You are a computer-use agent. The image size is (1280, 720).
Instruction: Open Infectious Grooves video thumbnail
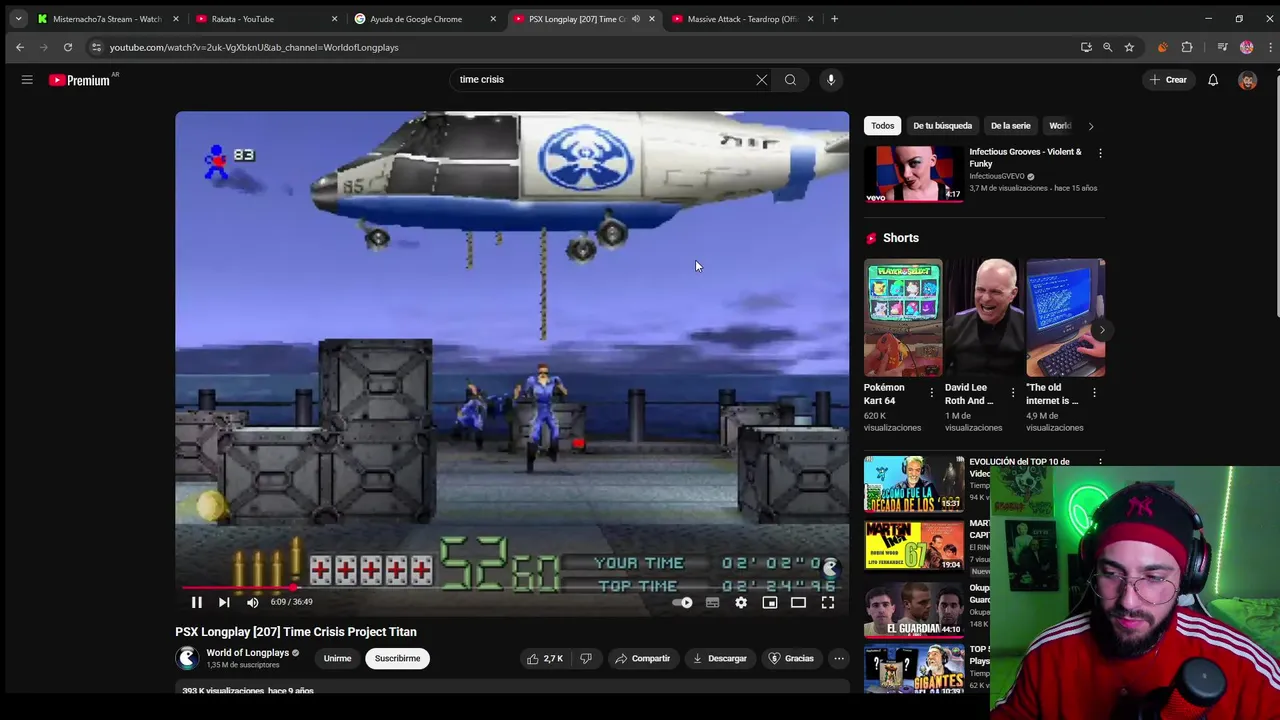coord(913,174)
